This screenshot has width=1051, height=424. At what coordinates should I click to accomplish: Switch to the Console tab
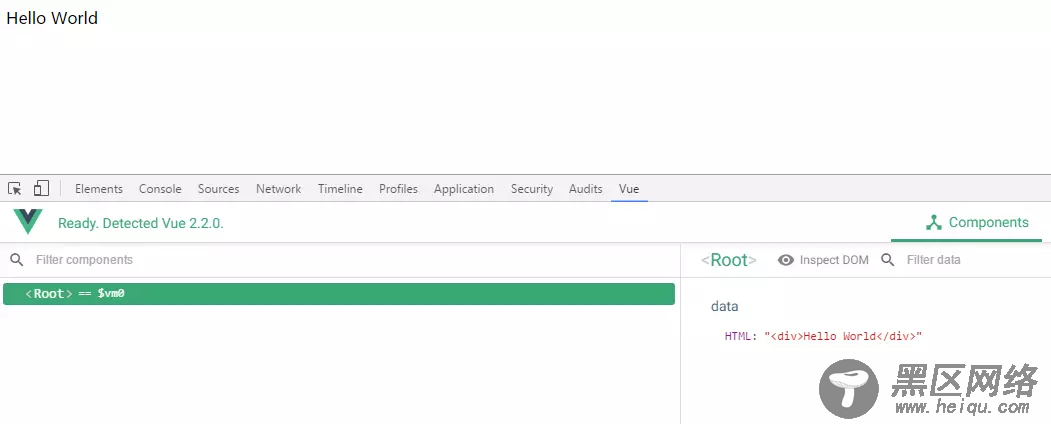click(160, 189)
